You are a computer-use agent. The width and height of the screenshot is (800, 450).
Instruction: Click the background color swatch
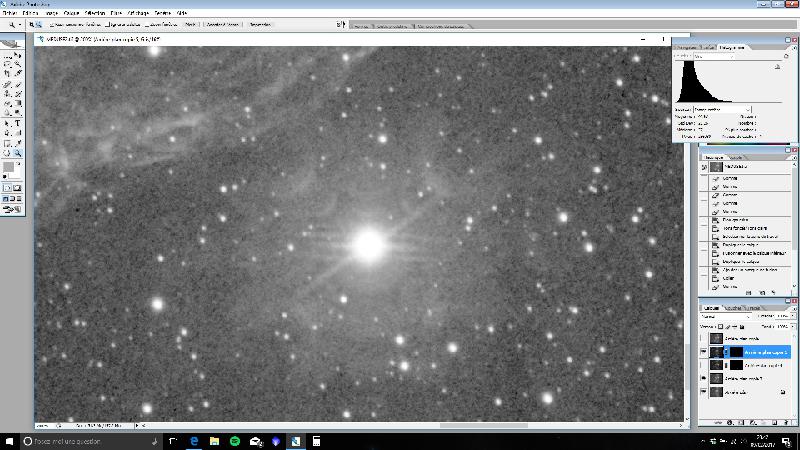pyautogui.click(x=15, y=173)
